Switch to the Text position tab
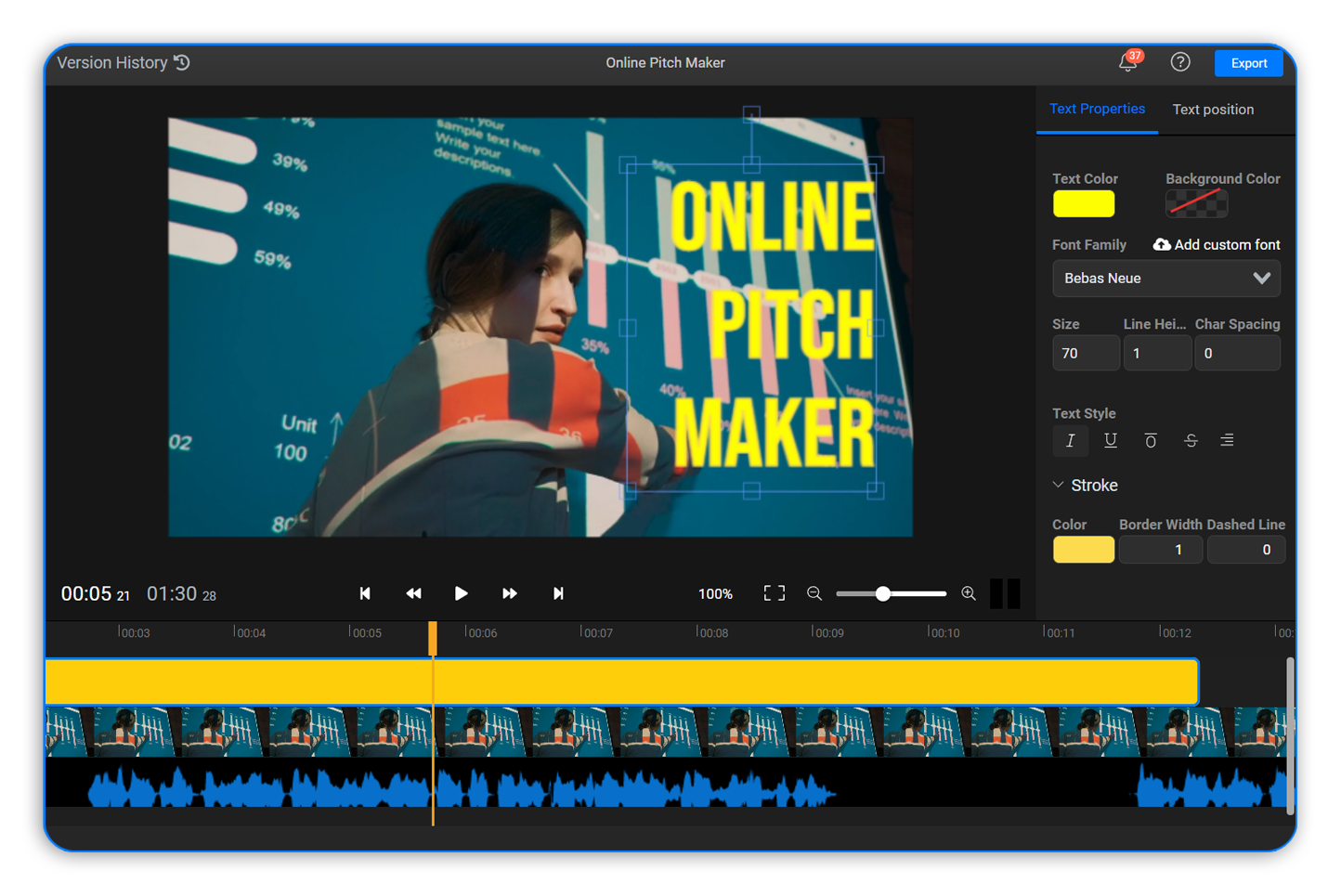The image size is (1341, 896). (1213, 109)
